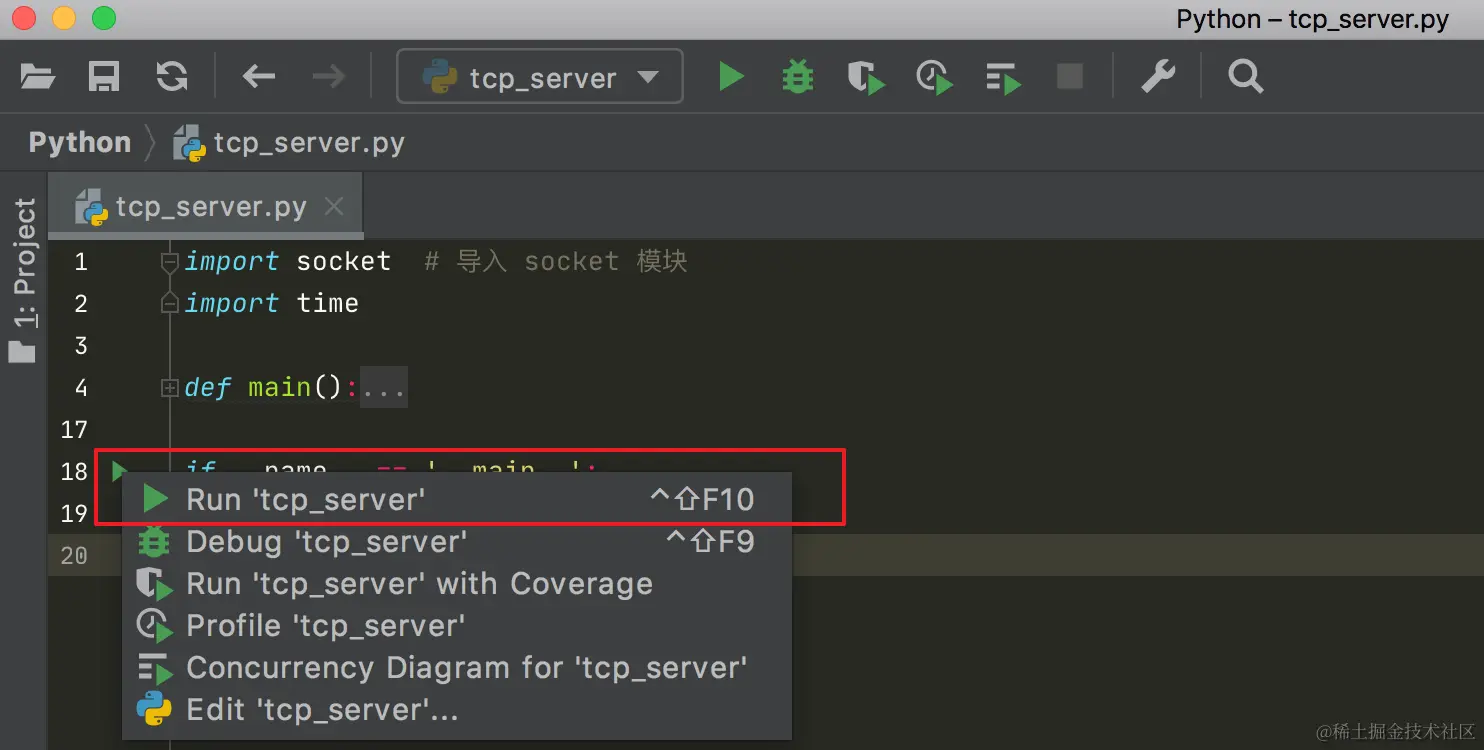Screen dimensions: 1484x750
Task: Navigate forward with right arrow
Action: click(328, 76)
